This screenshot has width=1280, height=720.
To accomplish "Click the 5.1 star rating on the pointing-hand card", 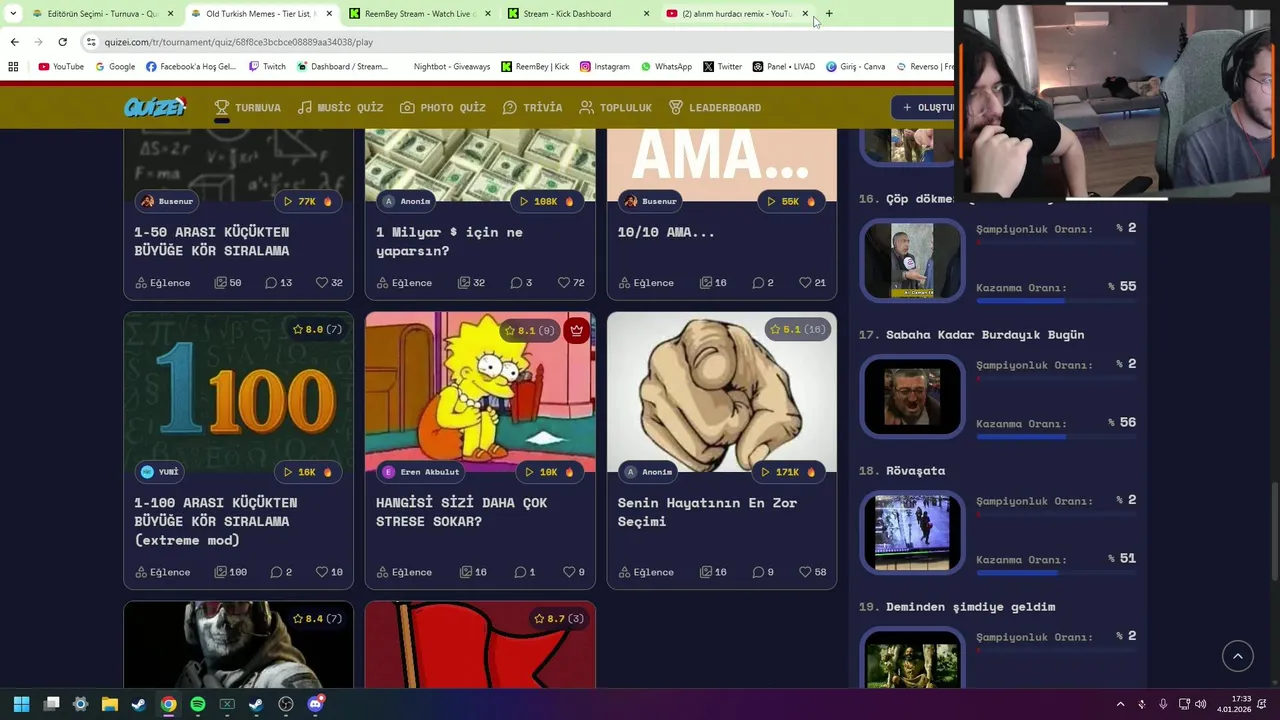I will point(796,329).
